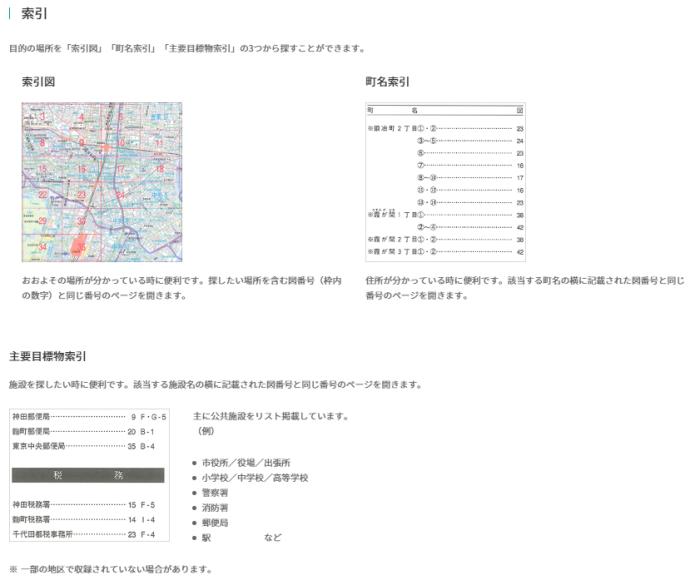The image size is (700, 585).
Task: Select bullet item 駅
Action: (x=206, y=538)
